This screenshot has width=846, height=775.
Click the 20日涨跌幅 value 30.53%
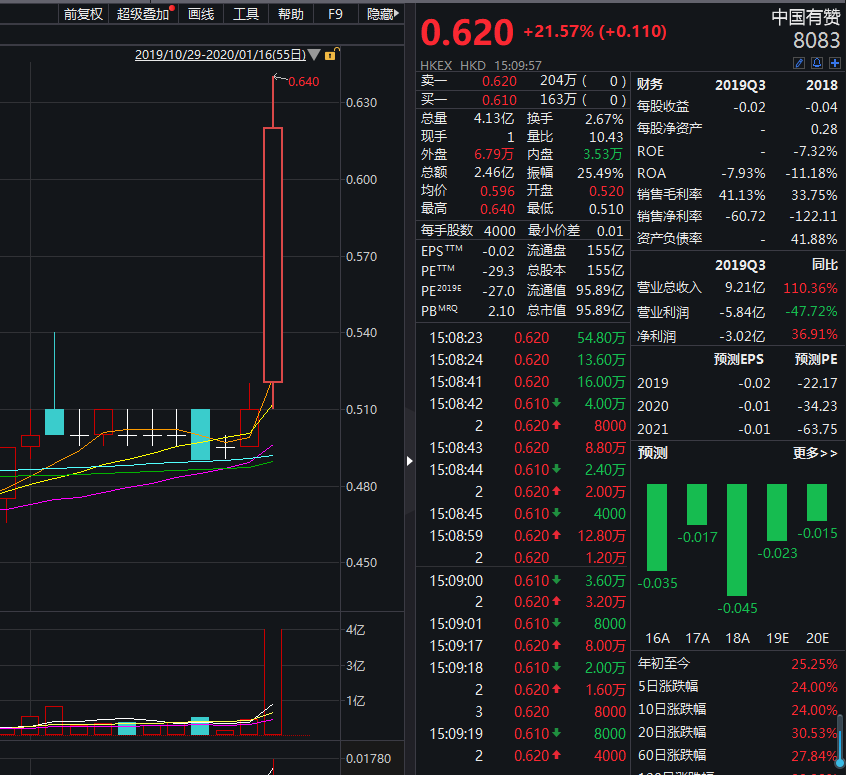pyautogui.click(x=814, y=732)
